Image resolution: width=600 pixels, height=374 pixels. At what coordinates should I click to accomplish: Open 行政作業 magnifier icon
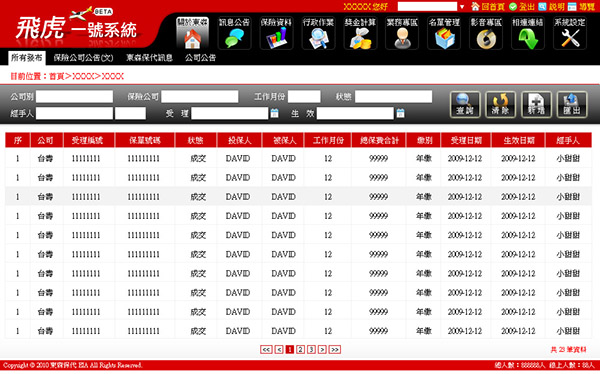coord(318,33)
